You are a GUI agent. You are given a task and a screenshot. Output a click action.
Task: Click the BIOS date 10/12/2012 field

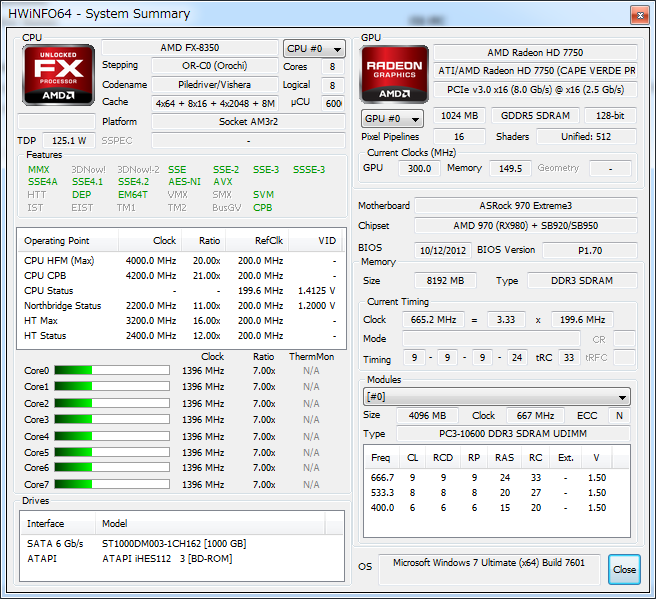[x=443, y=250]
